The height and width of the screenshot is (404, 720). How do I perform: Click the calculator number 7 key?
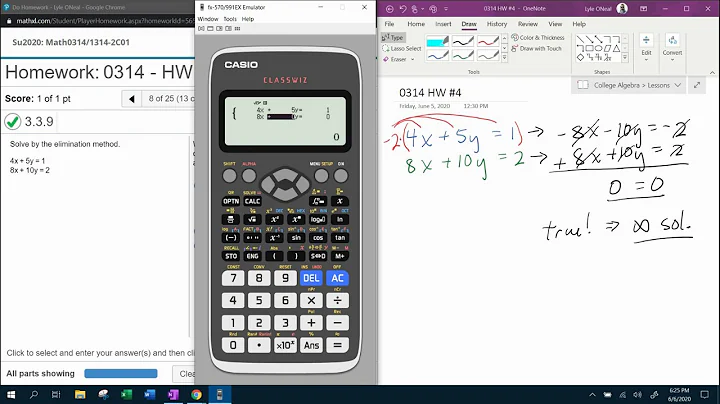point(233,278)
